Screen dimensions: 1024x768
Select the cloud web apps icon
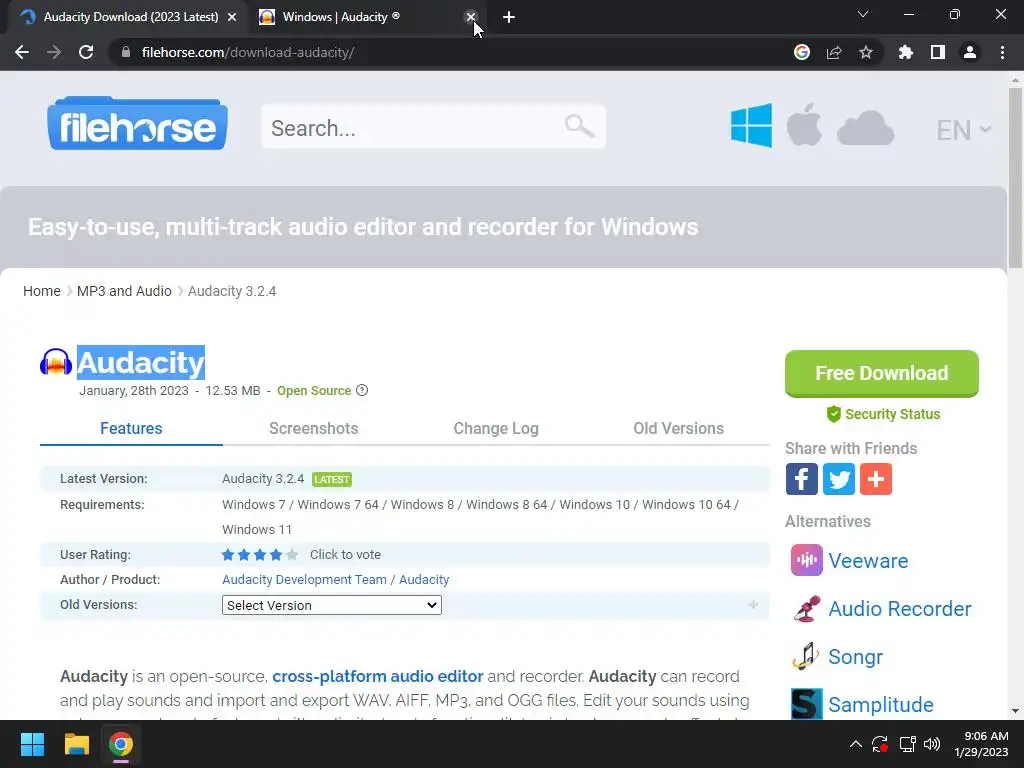865,128
